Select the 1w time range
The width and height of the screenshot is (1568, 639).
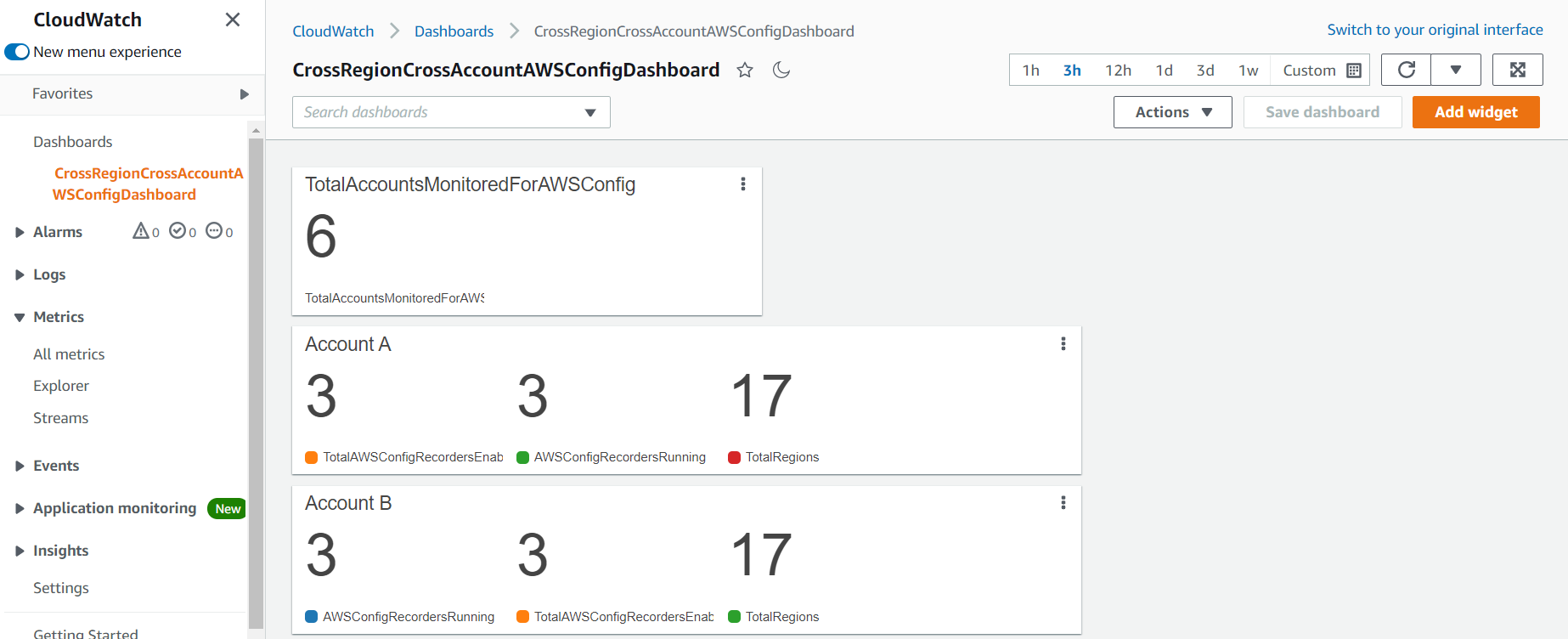[x=1248, y=71]
